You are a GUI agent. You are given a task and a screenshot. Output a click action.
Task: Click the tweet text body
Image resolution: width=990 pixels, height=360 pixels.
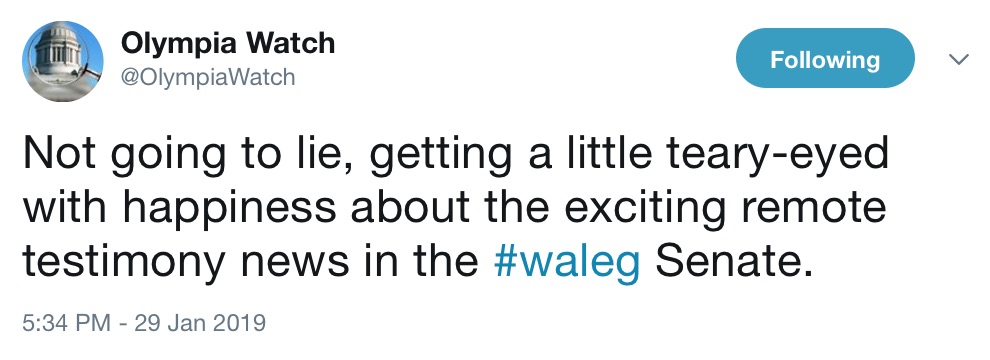pos(455,208)
